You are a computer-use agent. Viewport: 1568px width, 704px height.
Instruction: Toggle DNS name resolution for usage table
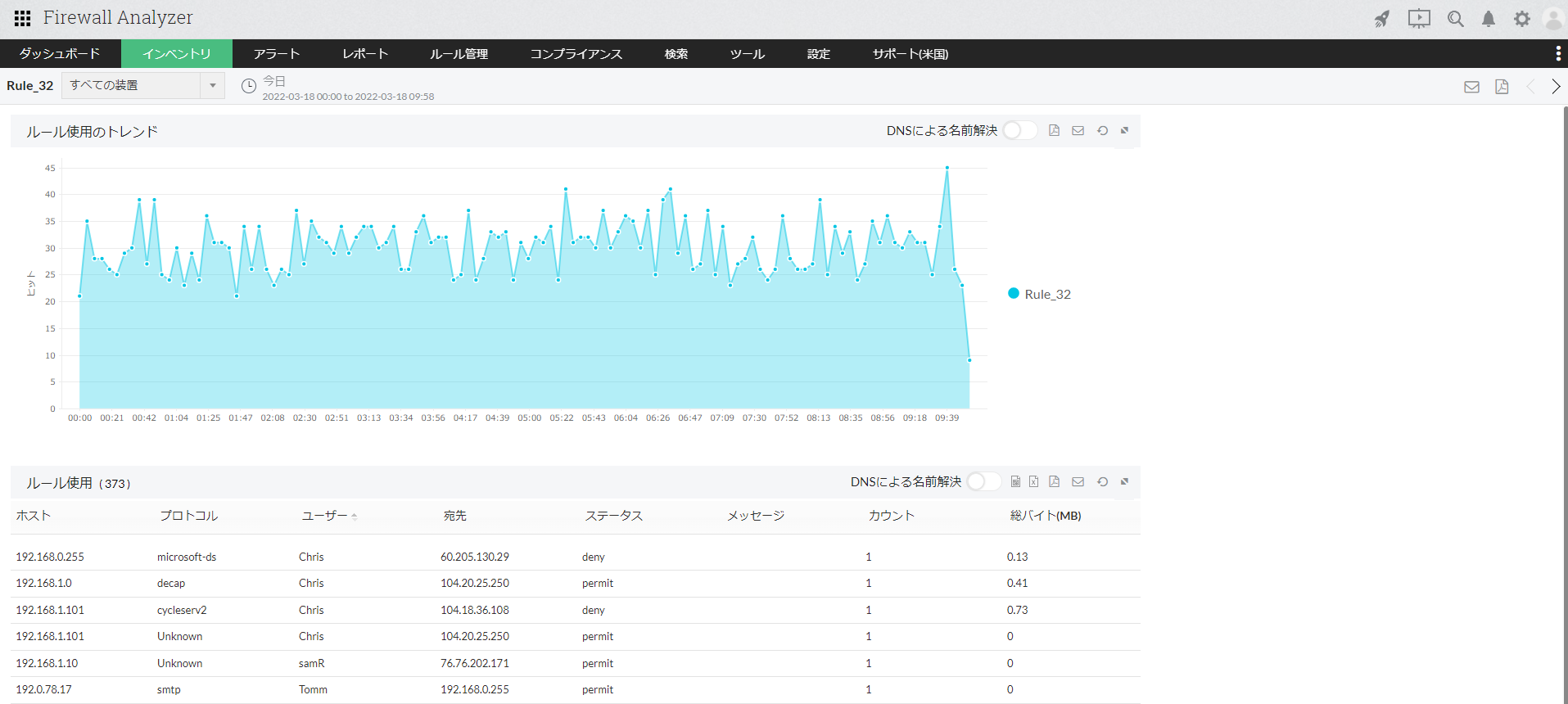click(983, 482)
